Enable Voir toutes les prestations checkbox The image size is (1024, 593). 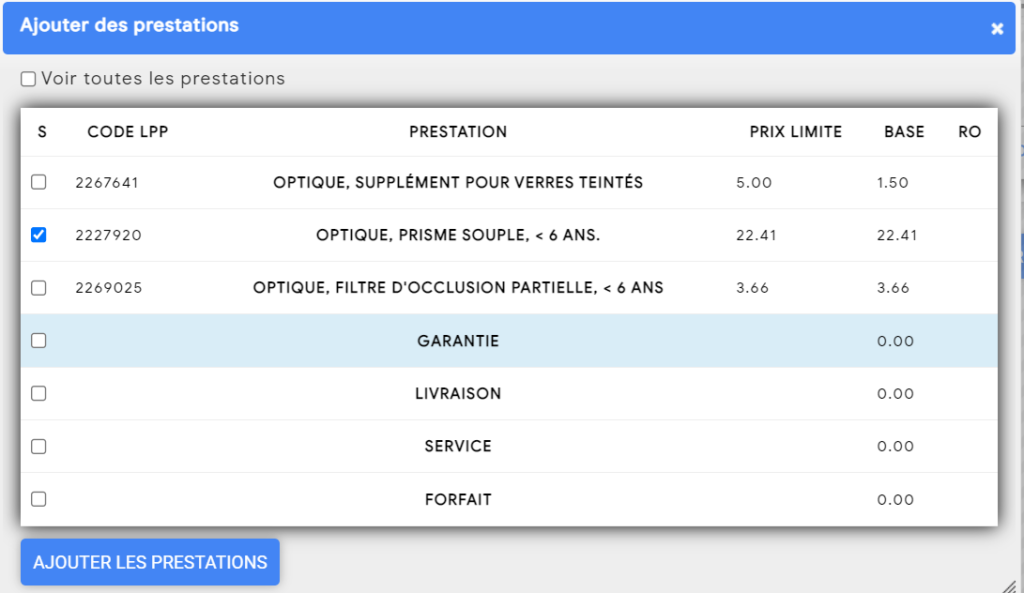click(x=28, y=79)
